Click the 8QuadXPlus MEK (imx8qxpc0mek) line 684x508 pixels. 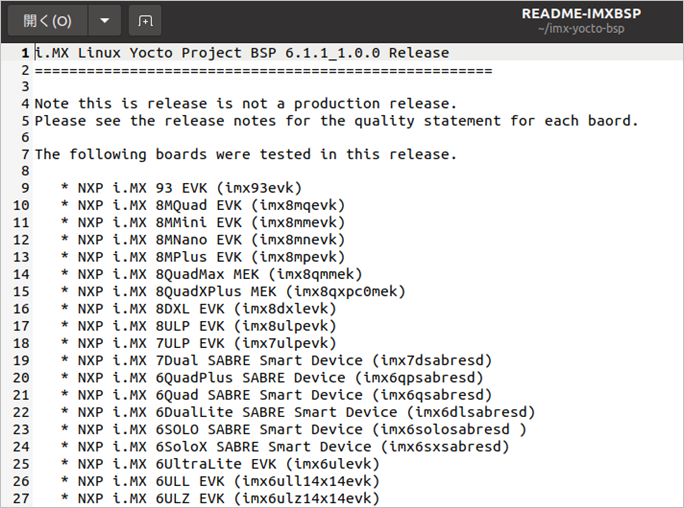click(x=231, y=291)
